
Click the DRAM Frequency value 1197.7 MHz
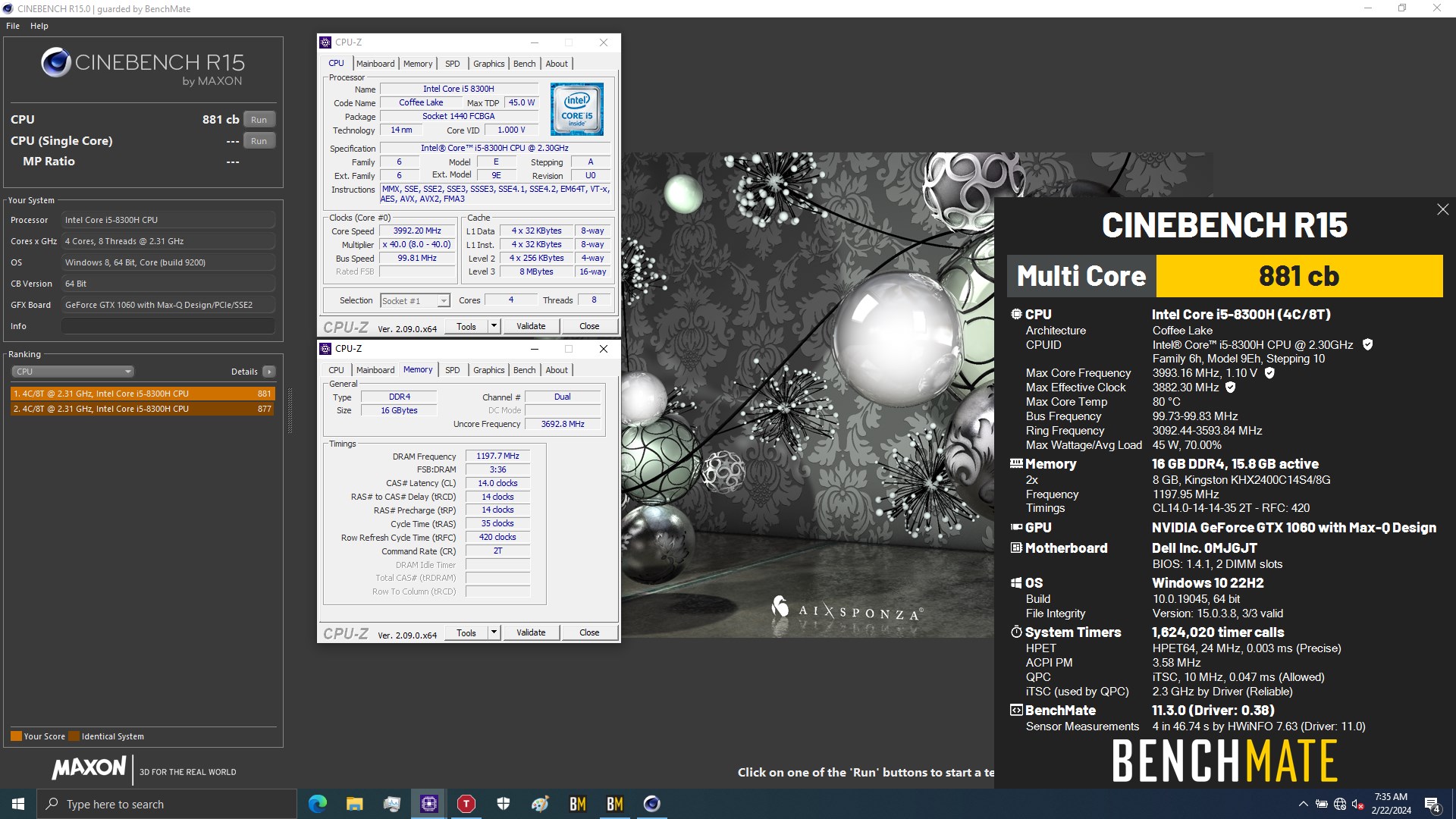coord(497,456)
